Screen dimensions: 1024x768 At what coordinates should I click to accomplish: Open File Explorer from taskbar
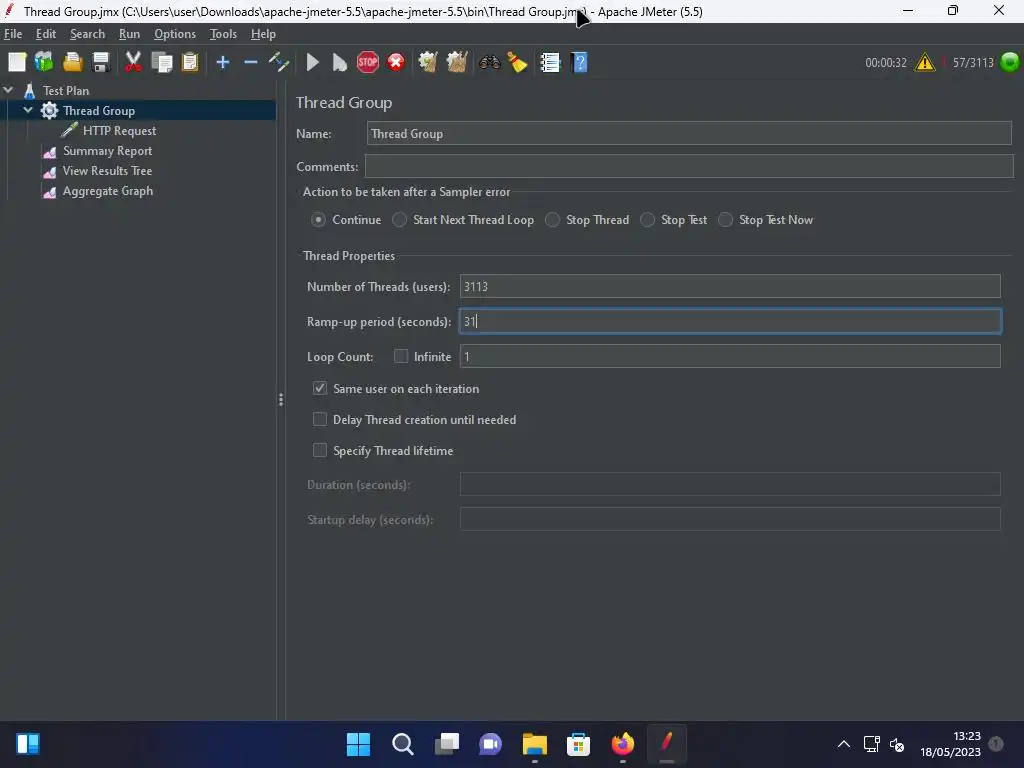[x=534, y=744]
